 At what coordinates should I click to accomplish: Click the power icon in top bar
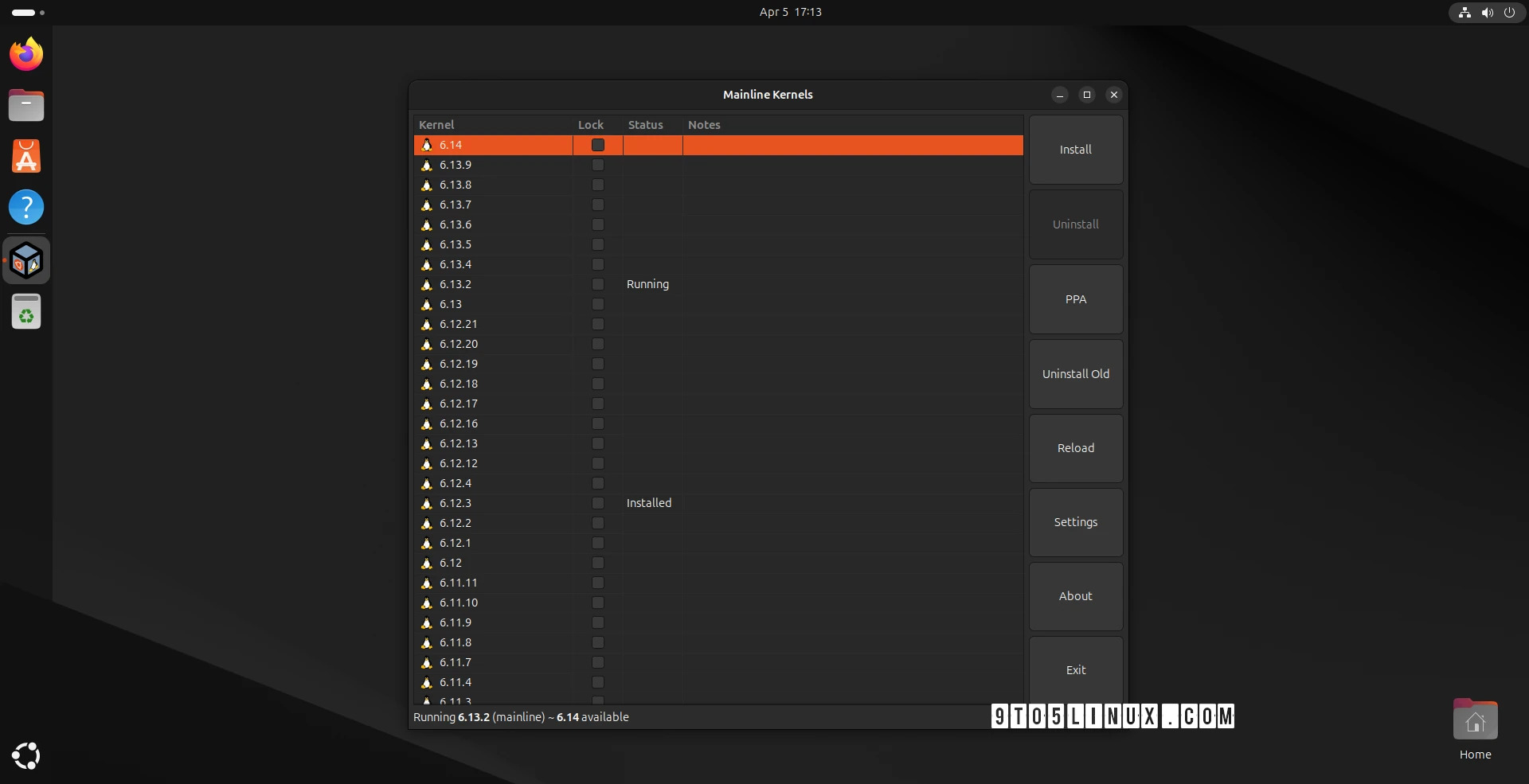click(x=1509, y=12)
